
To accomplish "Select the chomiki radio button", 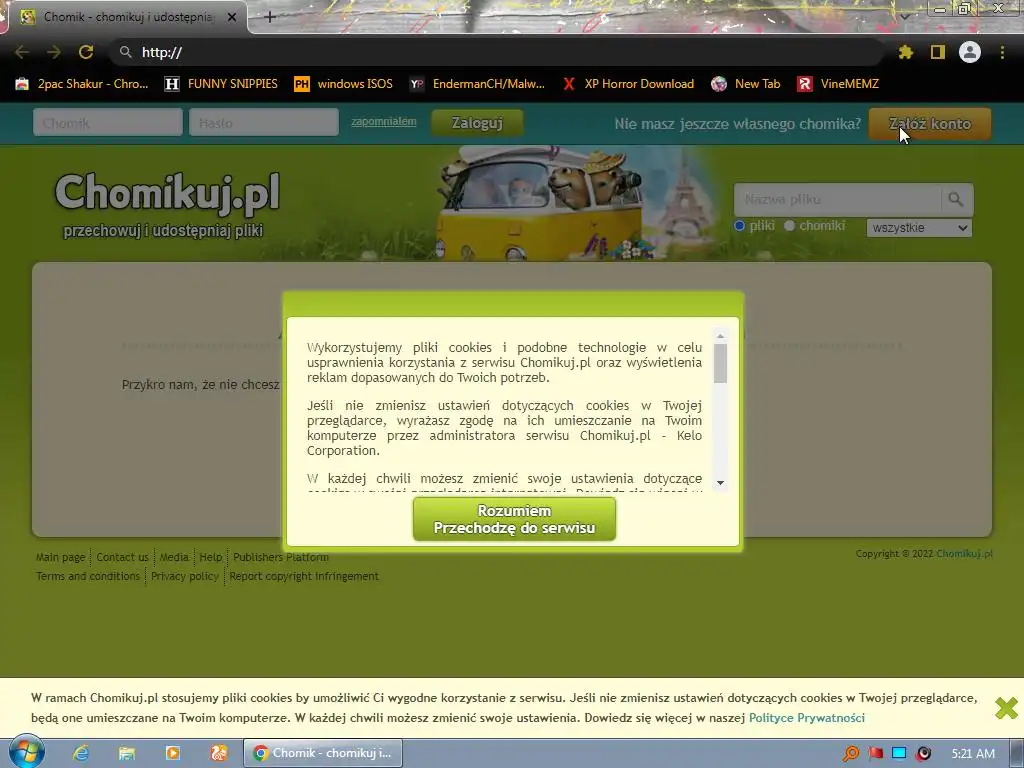I will (x=790, y=226).
